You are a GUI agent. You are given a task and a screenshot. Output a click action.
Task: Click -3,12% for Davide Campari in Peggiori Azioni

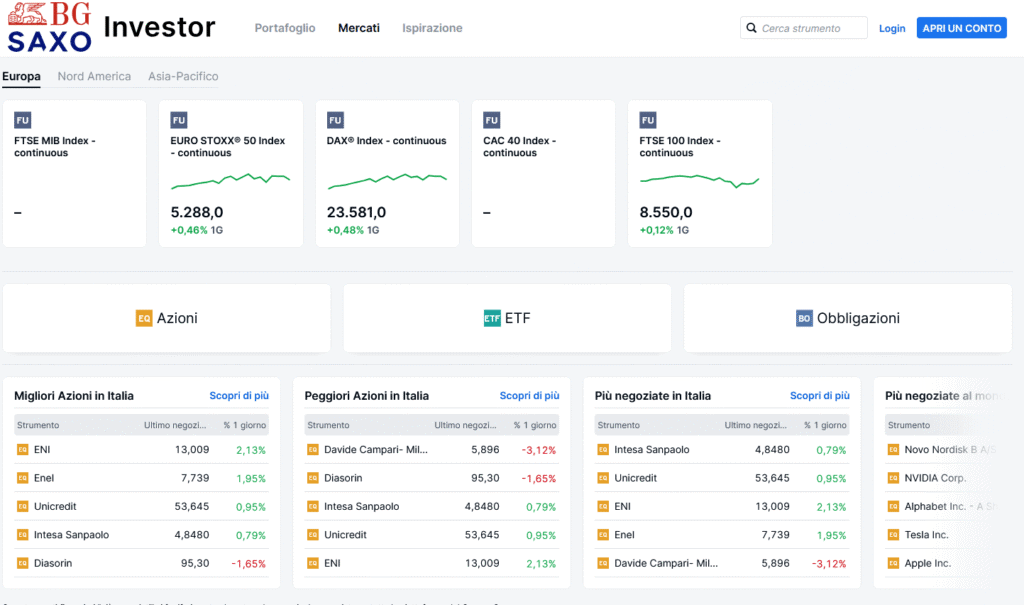click(539, 450)
